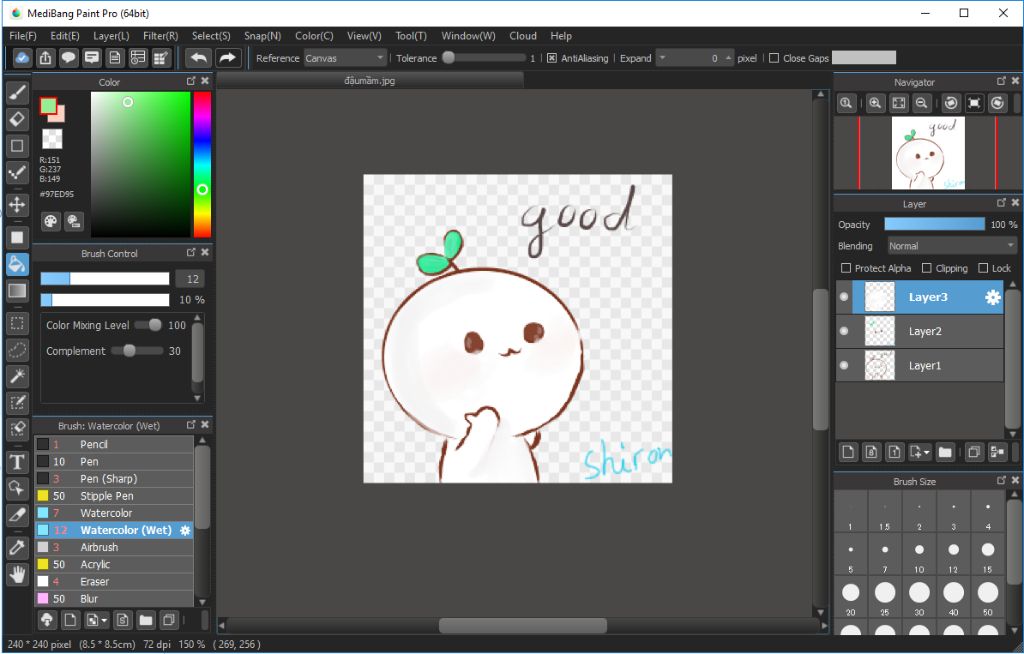Click the rainbow hue bar
The image size is (1024, 654).
202,164
